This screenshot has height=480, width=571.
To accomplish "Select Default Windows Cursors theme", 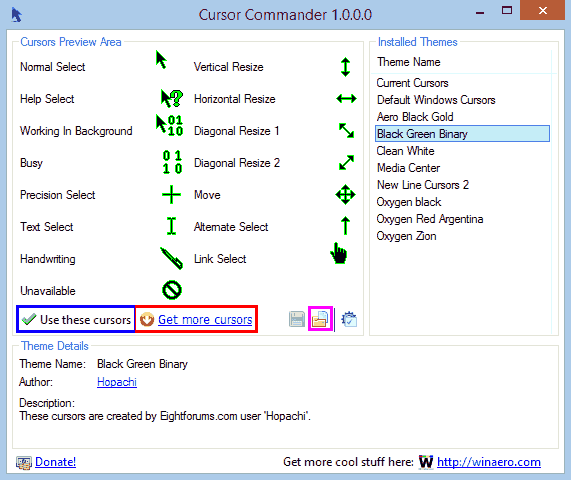I will tap(462, 100).
